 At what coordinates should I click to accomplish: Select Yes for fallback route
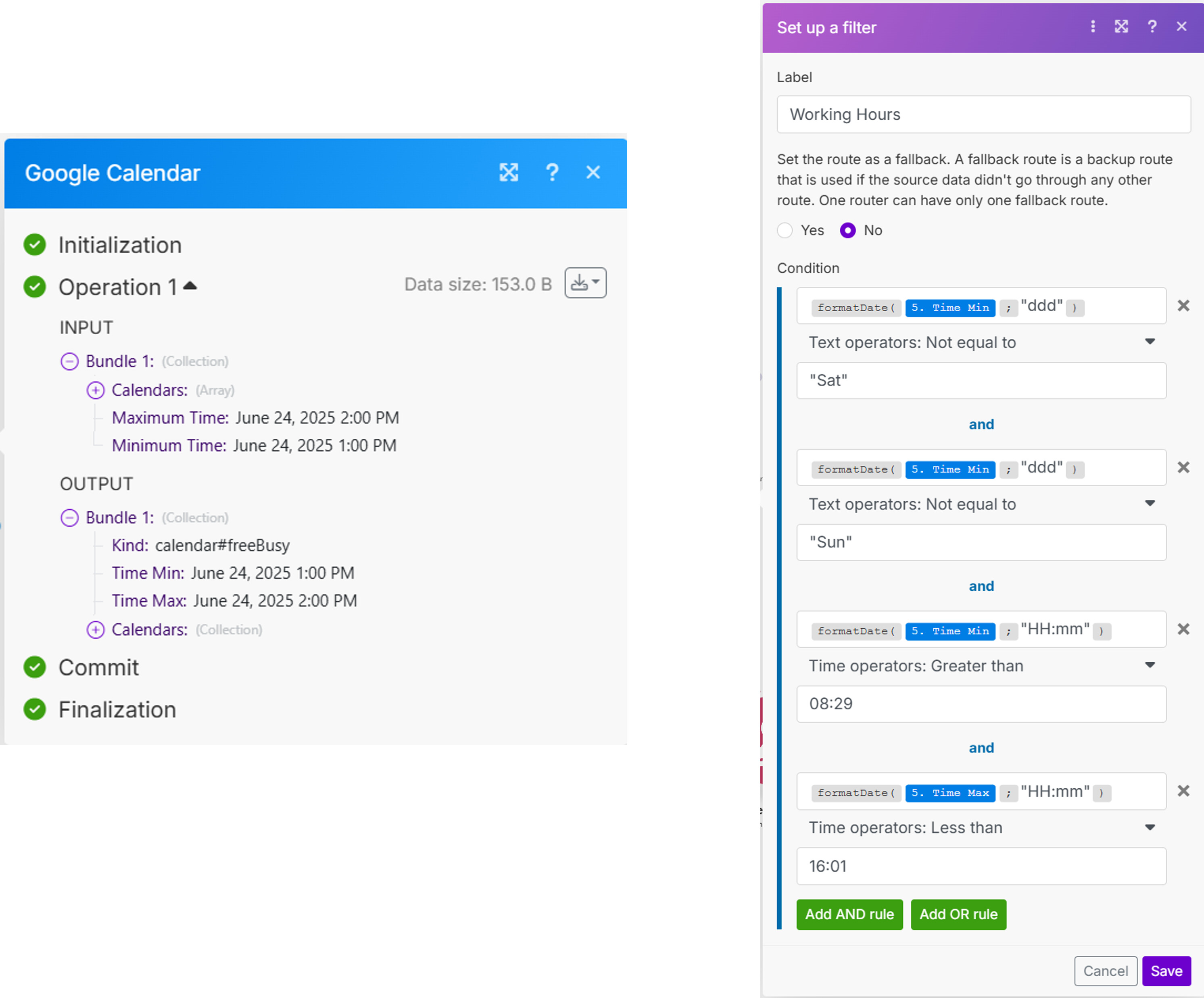(785, 230)
